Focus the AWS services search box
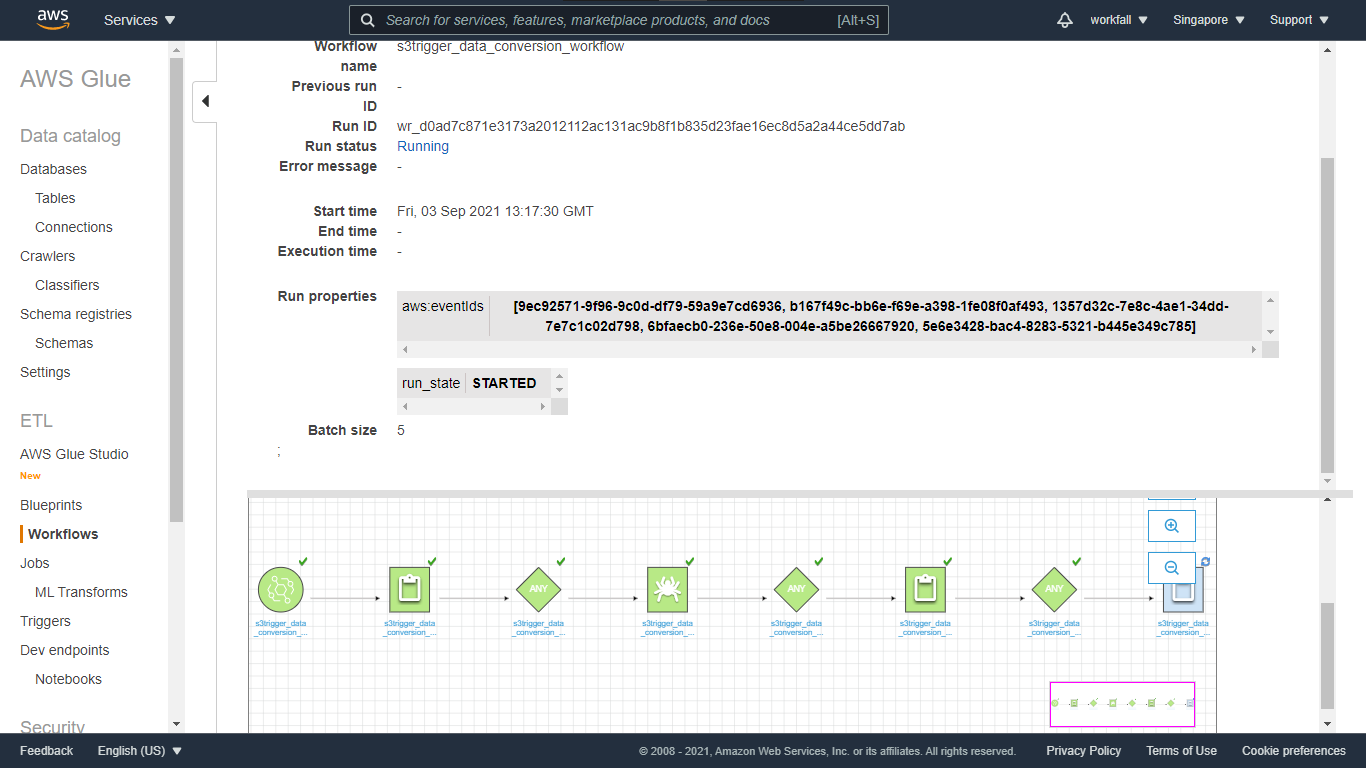Image resolution: width=1366 pixels, height=768 pixels. [619, 20]
